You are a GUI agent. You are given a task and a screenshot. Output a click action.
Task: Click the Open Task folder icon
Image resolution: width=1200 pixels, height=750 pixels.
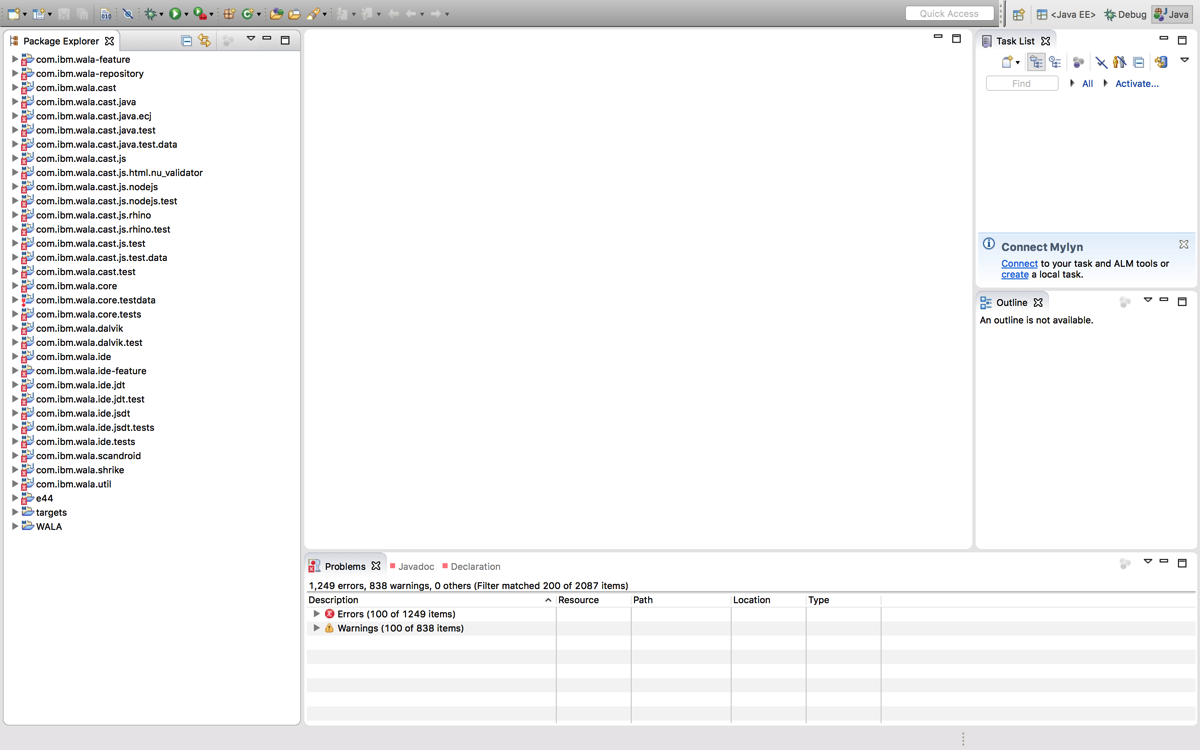pyautogui.click(x=294, y=14)
